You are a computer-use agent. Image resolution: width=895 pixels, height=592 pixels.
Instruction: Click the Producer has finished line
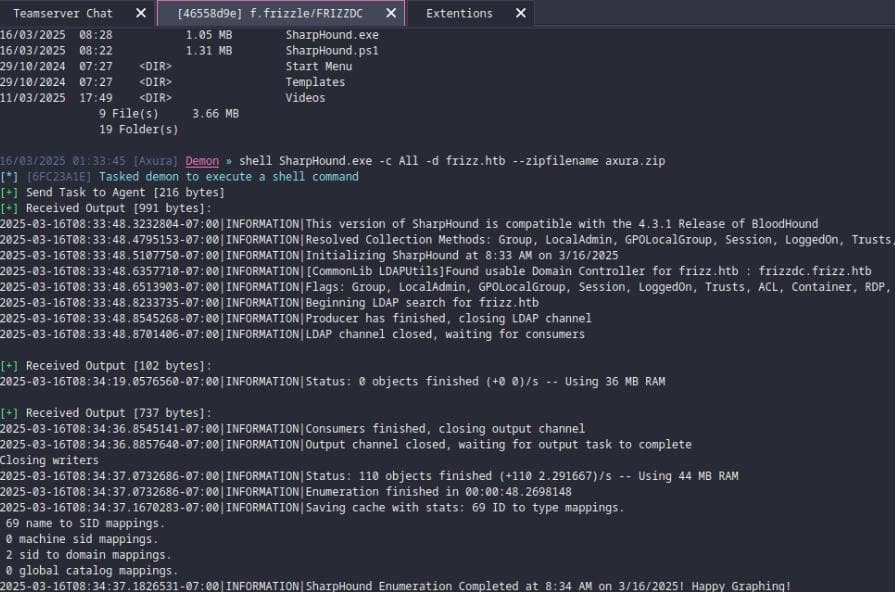[x=296, y=319]
